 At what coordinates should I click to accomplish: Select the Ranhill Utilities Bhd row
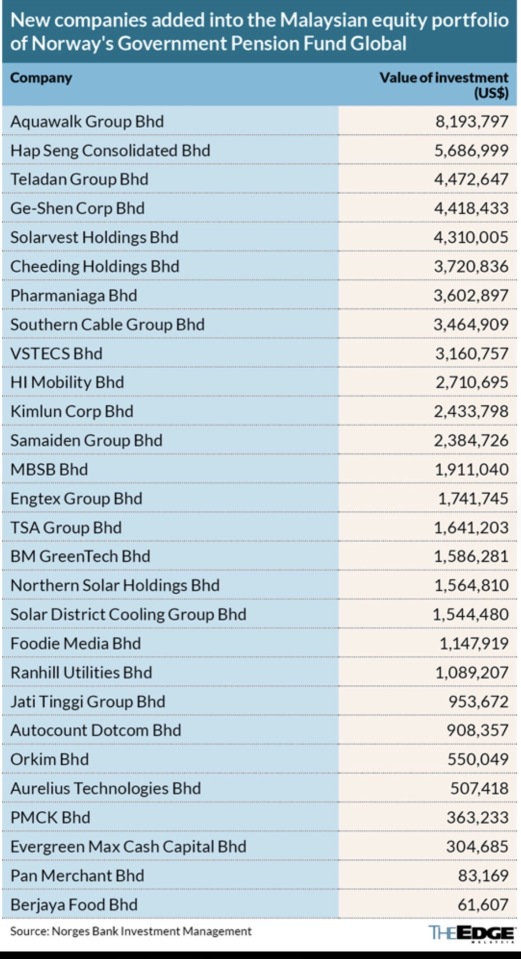pyautogui.click(x=260, y=672)
